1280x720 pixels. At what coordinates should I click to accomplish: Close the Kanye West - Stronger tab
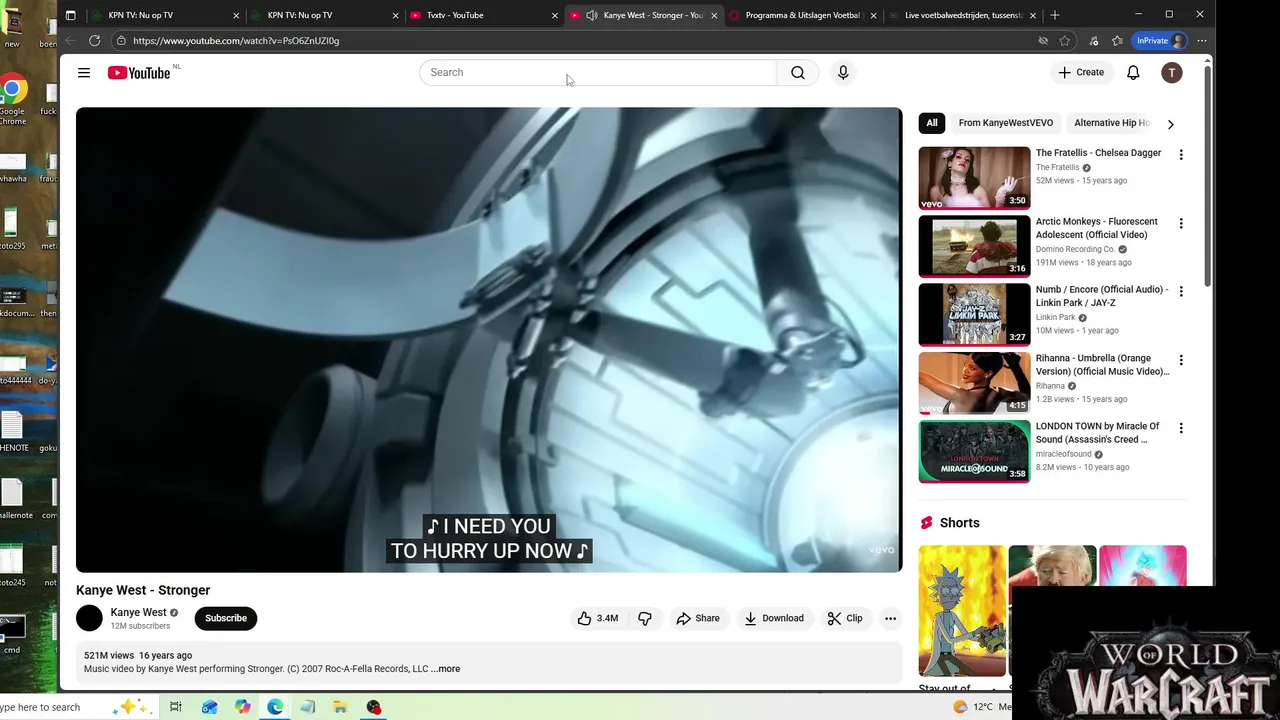714,15
